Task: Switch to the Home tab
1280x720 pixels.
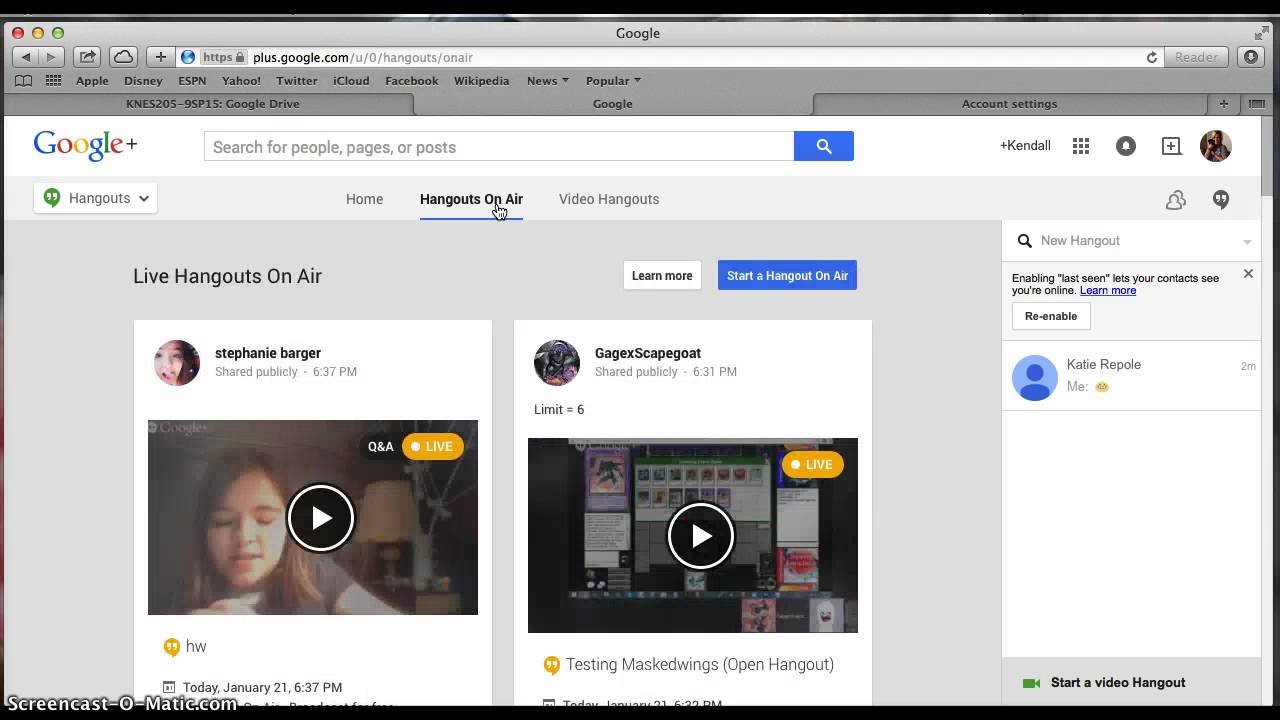Action: (x=364, y=199)
